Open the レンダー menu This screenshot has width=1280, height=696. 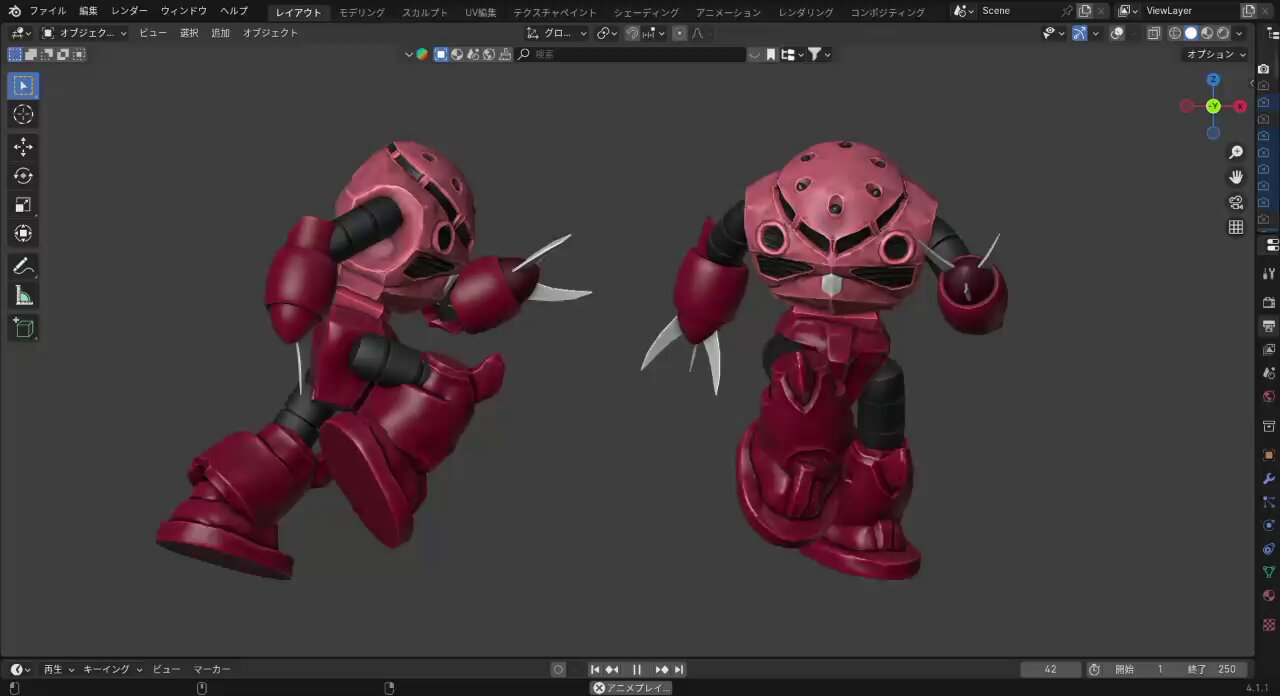pyautogui.click(x=129, y=11)
